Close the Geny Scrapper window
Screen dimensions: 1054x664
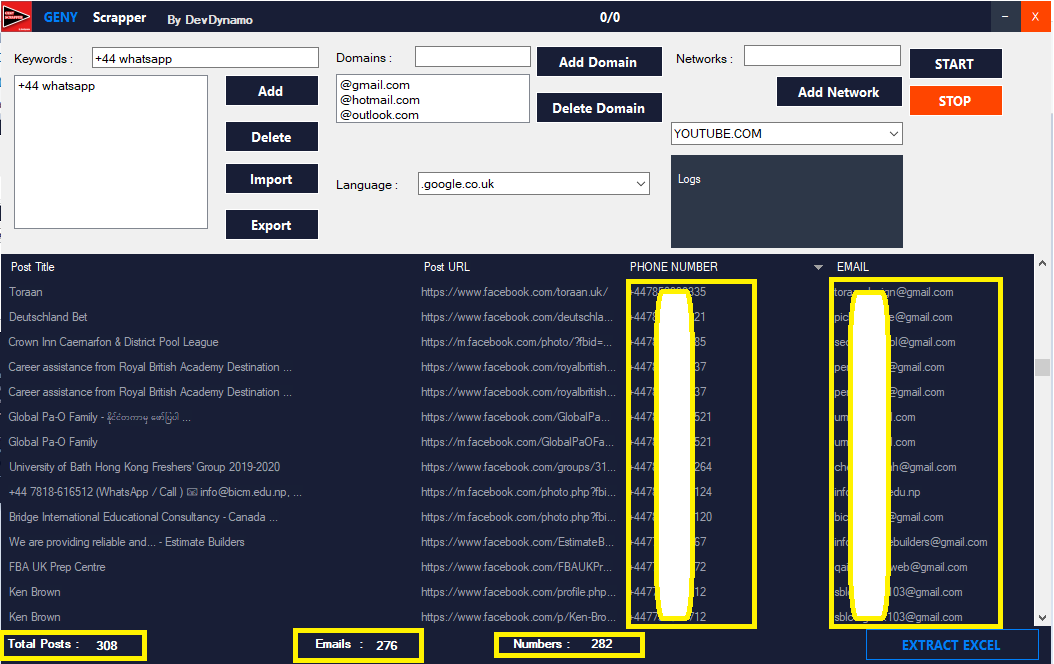1036,17
